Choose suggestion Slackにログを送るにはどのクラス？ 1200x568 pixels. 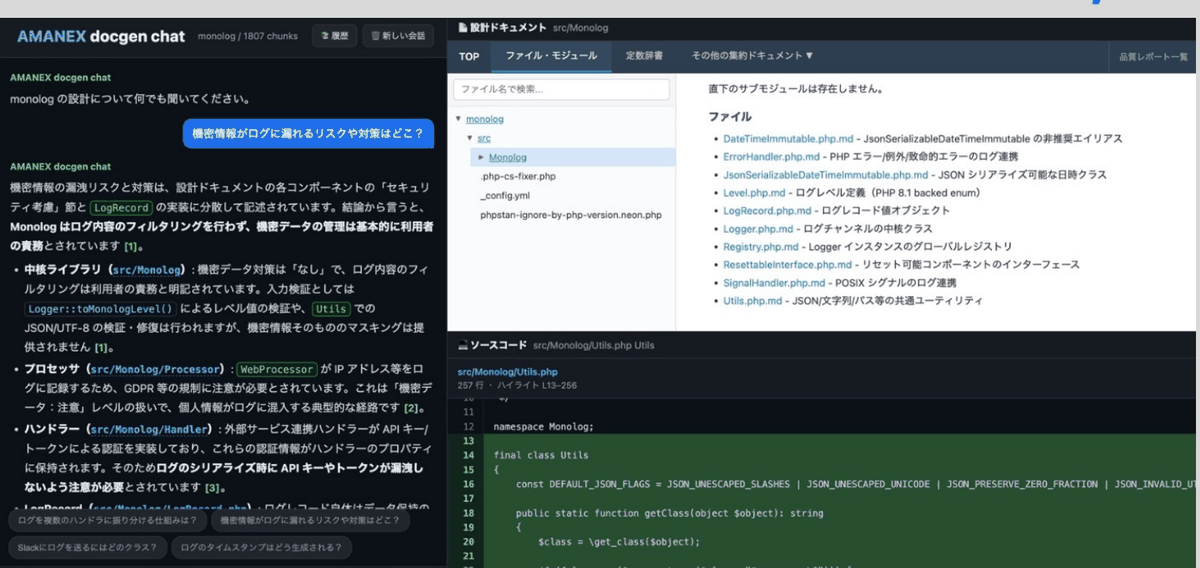click(x=88, y=547)
